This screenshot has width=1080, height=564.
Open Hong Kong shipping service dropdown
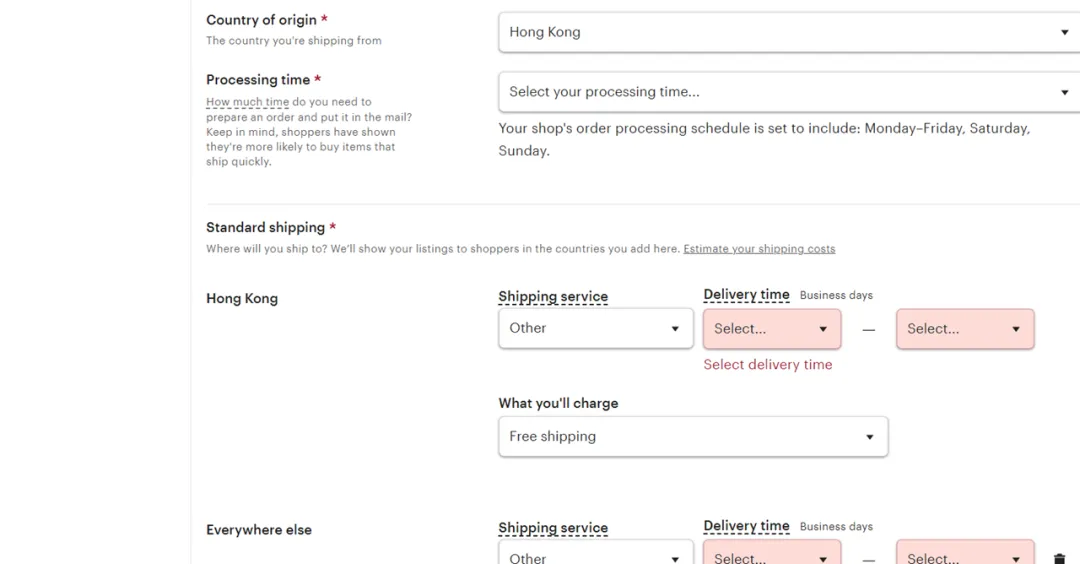coord(595,328)
